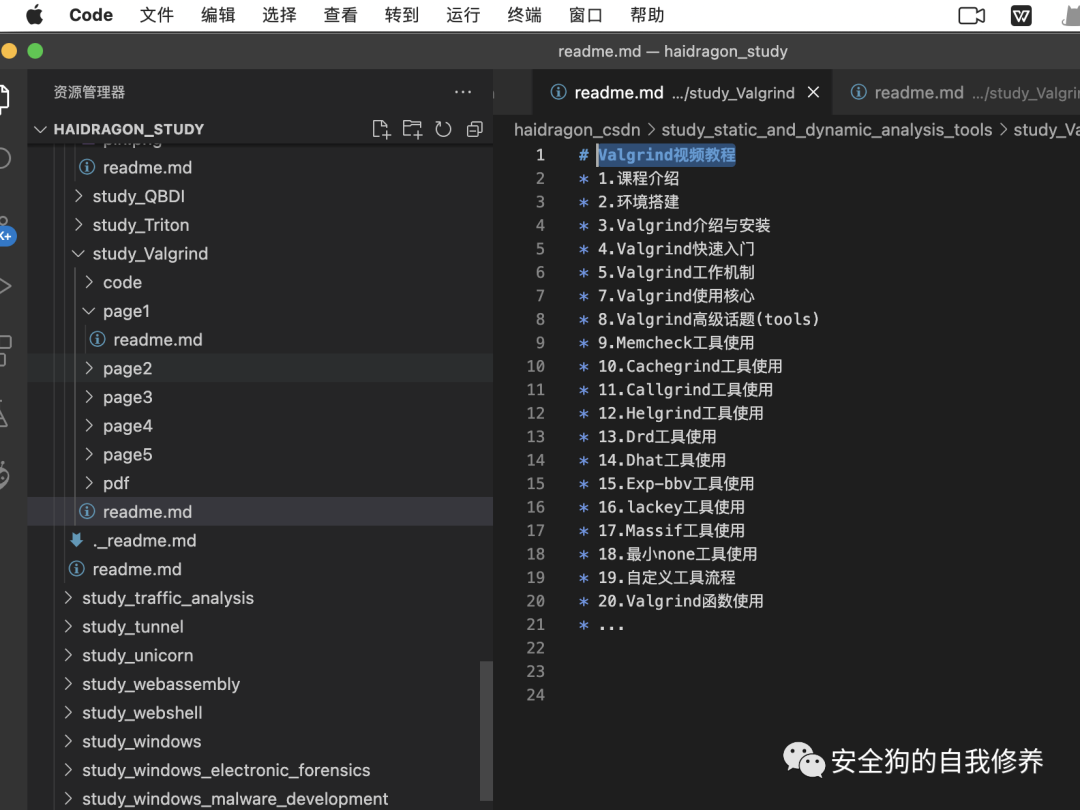Open the 转到 menu
The width and height of the screenshot is (1080, 810).
[402, 15]
